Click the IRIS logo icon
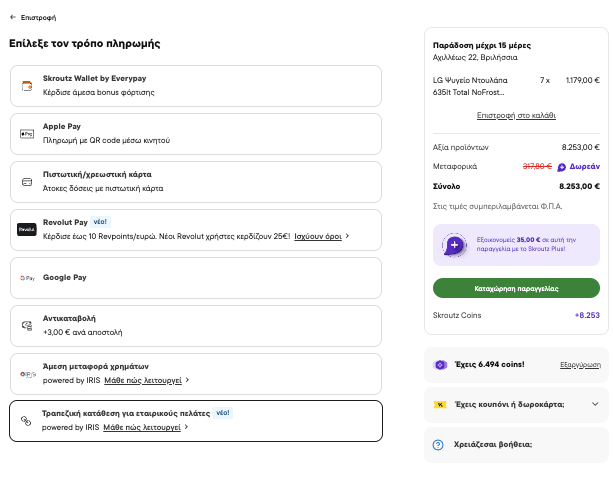 coord(28,374)
